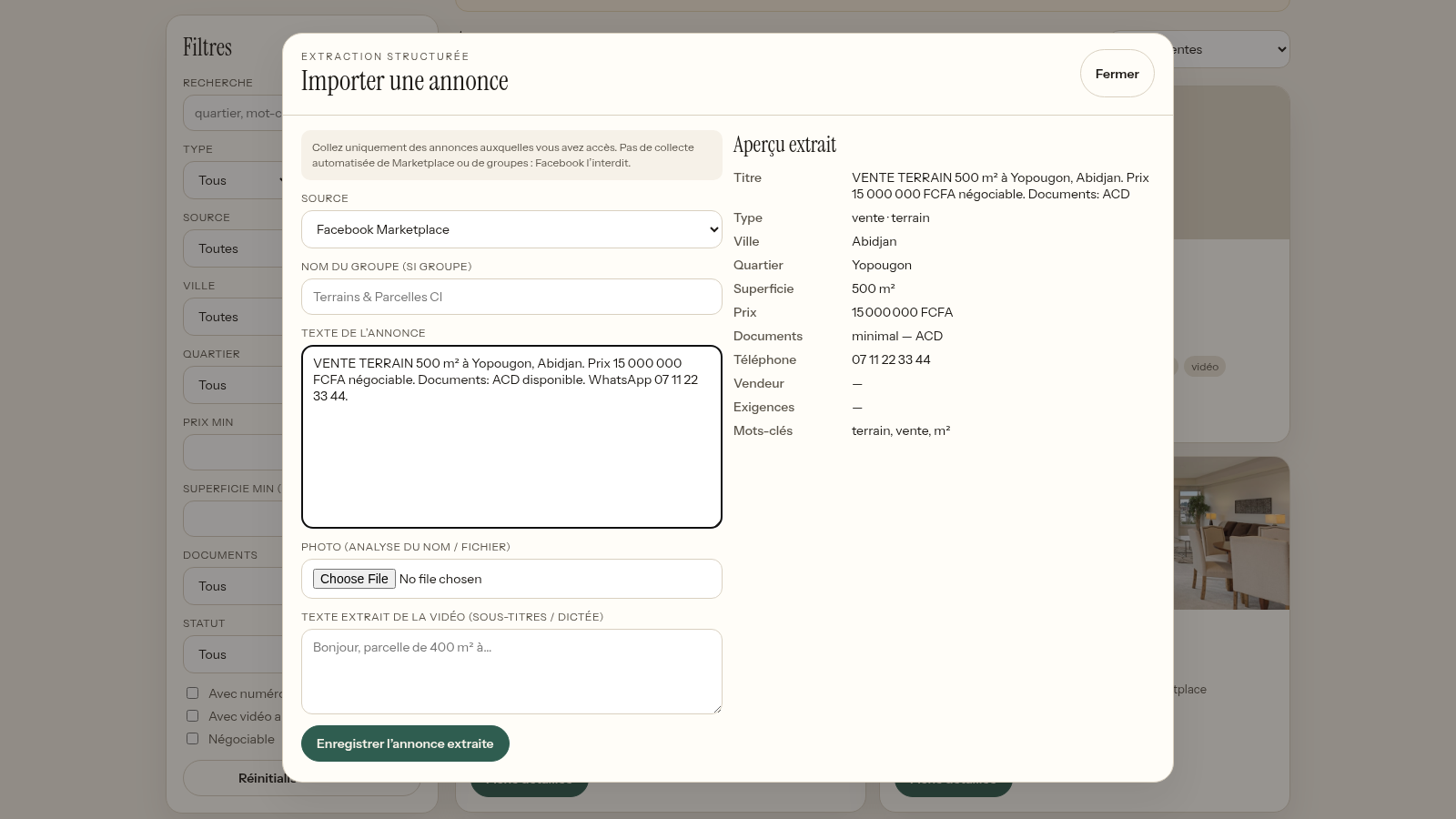Screen dimensions: 1456x819
Task: Open the Source filter dropdown in sidebar
Action: (234, 248)
